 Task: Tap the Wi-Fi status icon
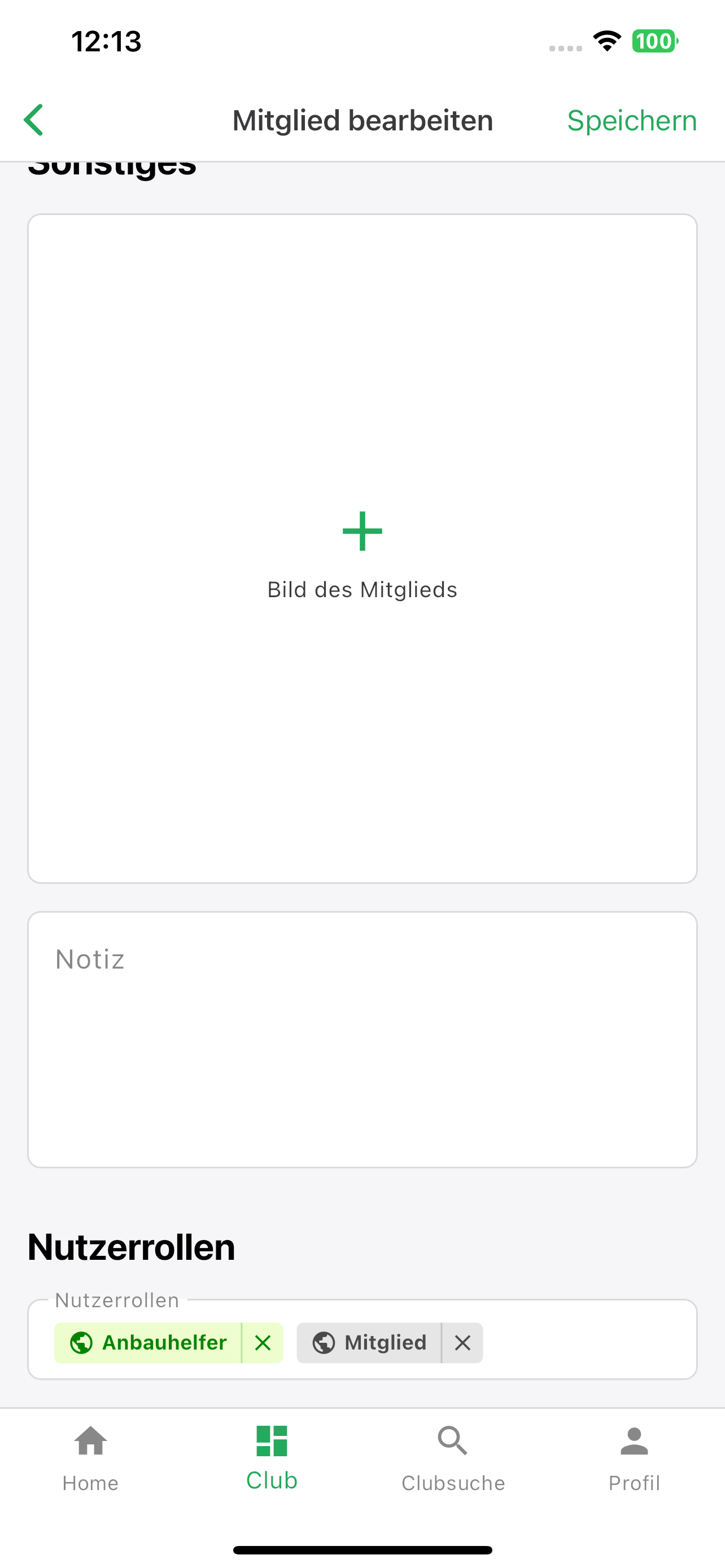click(x=607, y=41)
